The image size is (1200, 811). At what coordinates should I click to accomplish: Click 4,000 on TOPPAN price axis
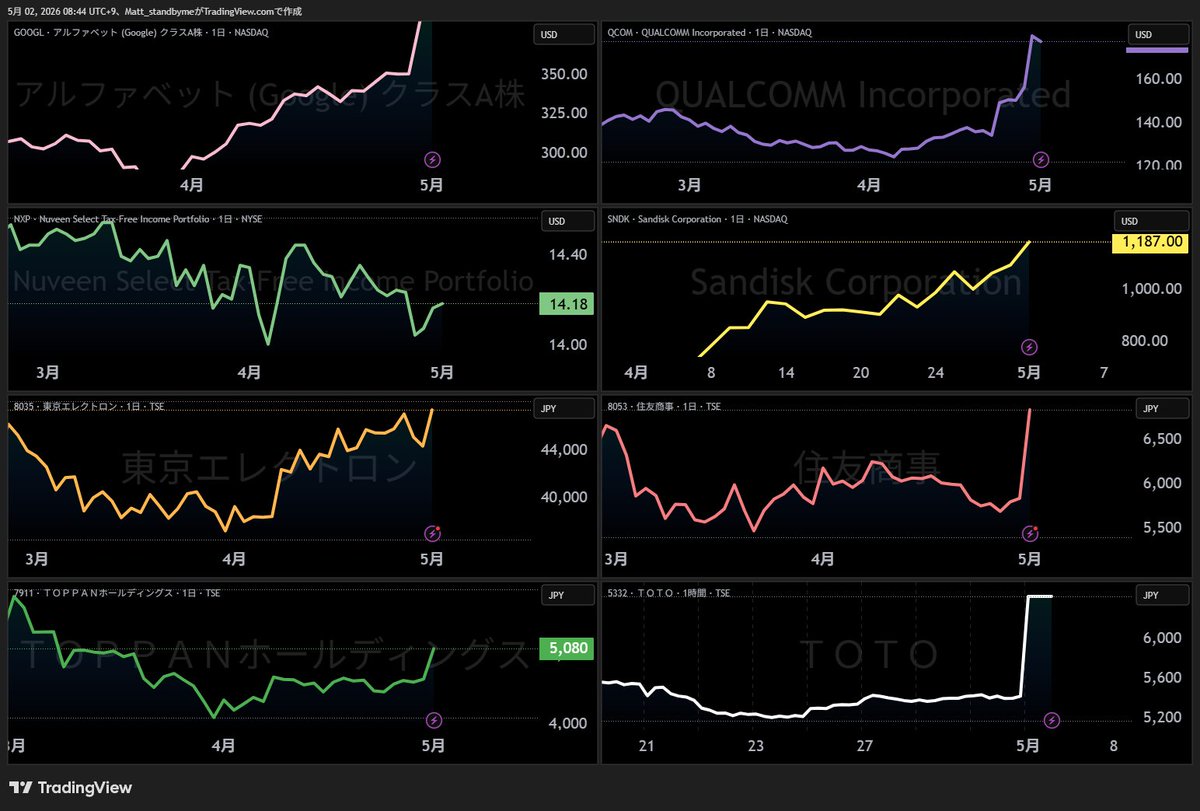(x=567, y=723)
